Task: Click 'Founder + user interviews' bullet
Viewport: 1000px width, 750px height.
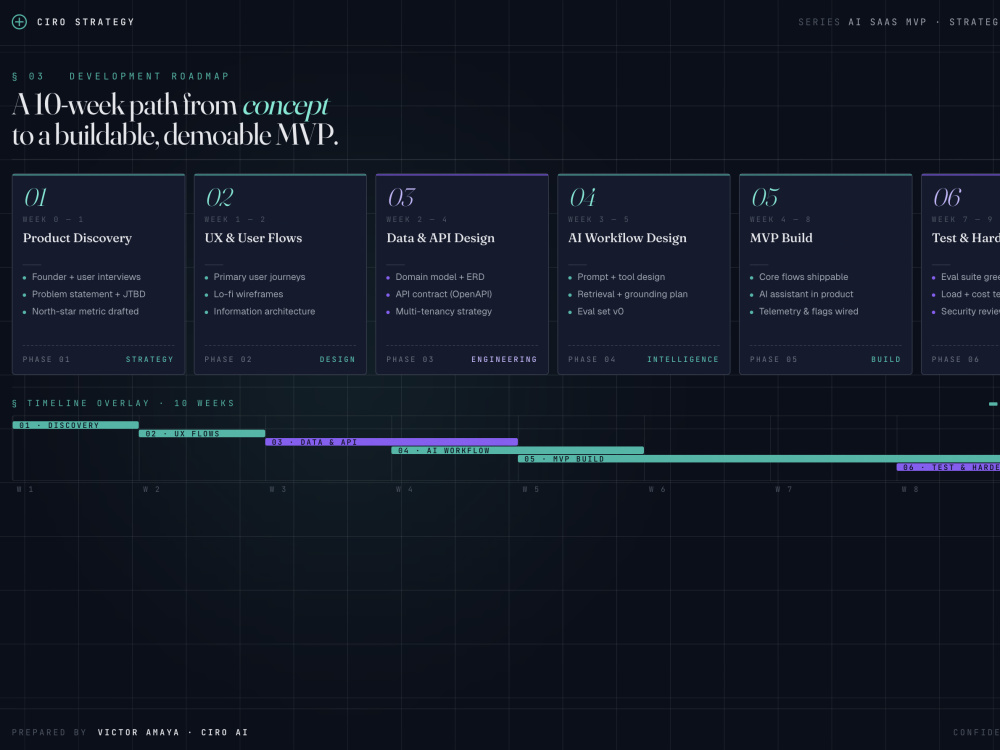Action: point(86,277)
